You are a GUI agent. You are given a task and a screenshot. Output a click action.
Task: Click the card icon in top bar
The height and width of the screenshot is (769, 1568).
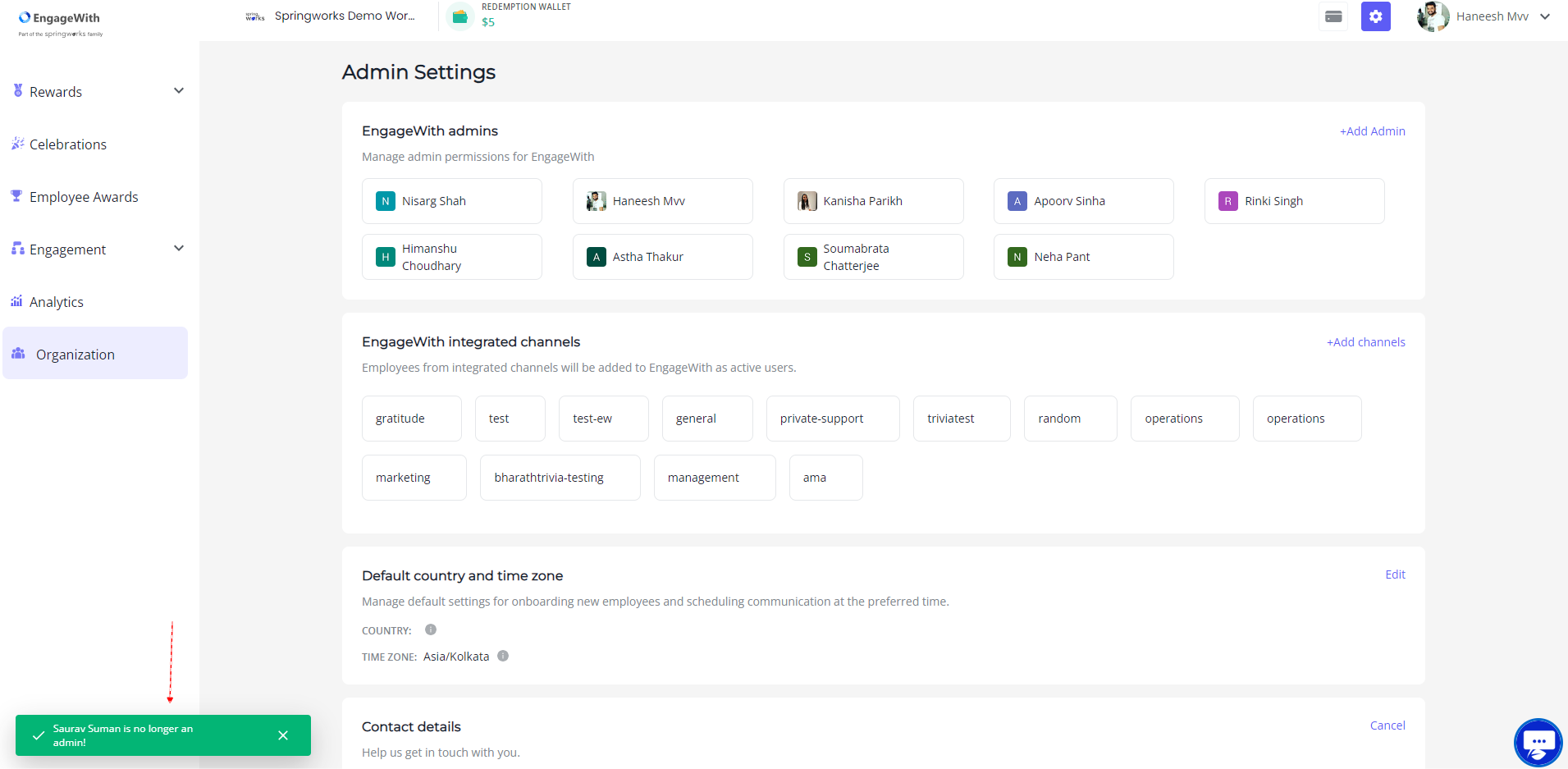[1333, 16]
